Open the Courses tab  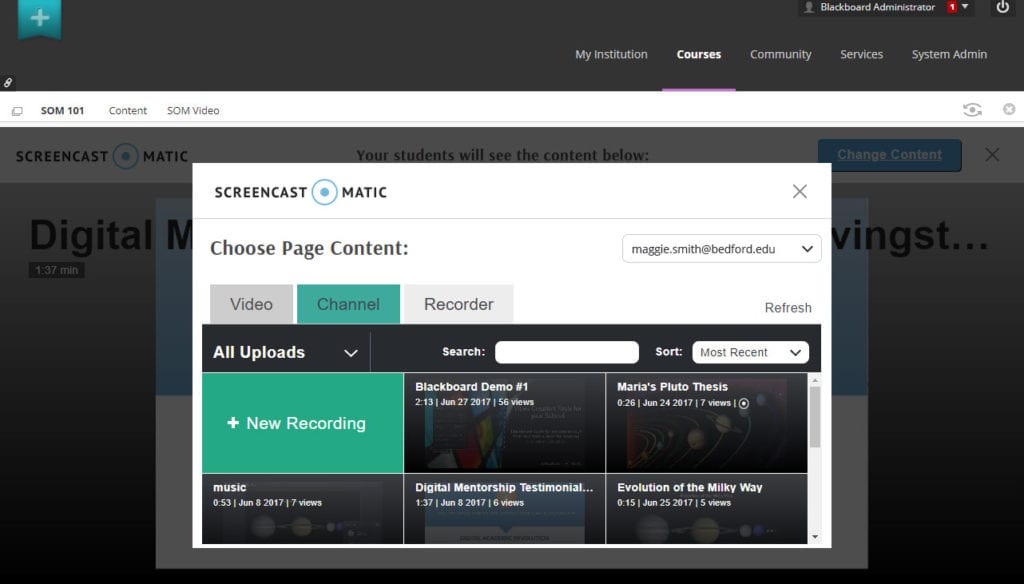click(699, 54)
